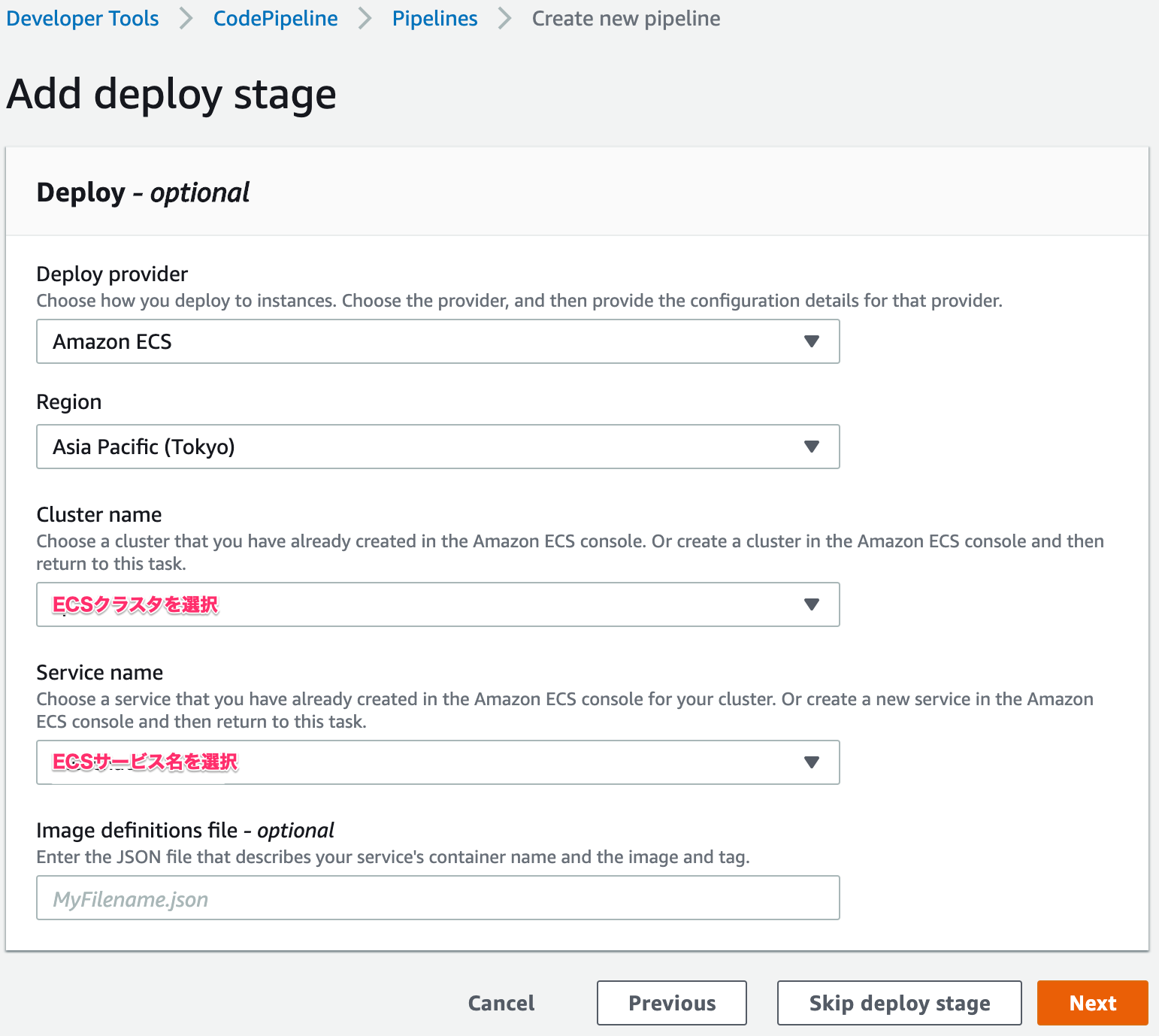The image size is (1159, 1036).
Task: Click the Add deploy stage heading
Action: (x=171, y=95)
